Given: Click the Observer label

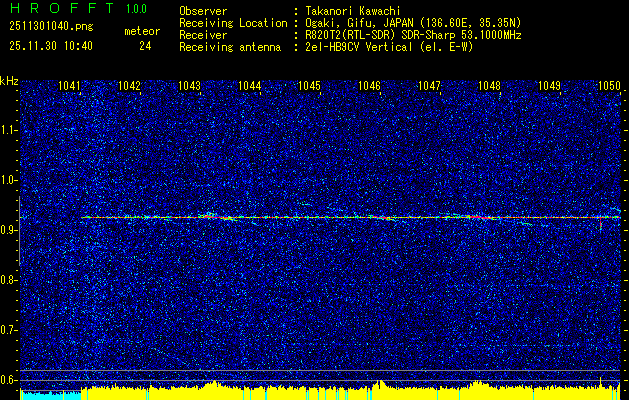Looking at the screenshot, I should [x=203, y=11].
